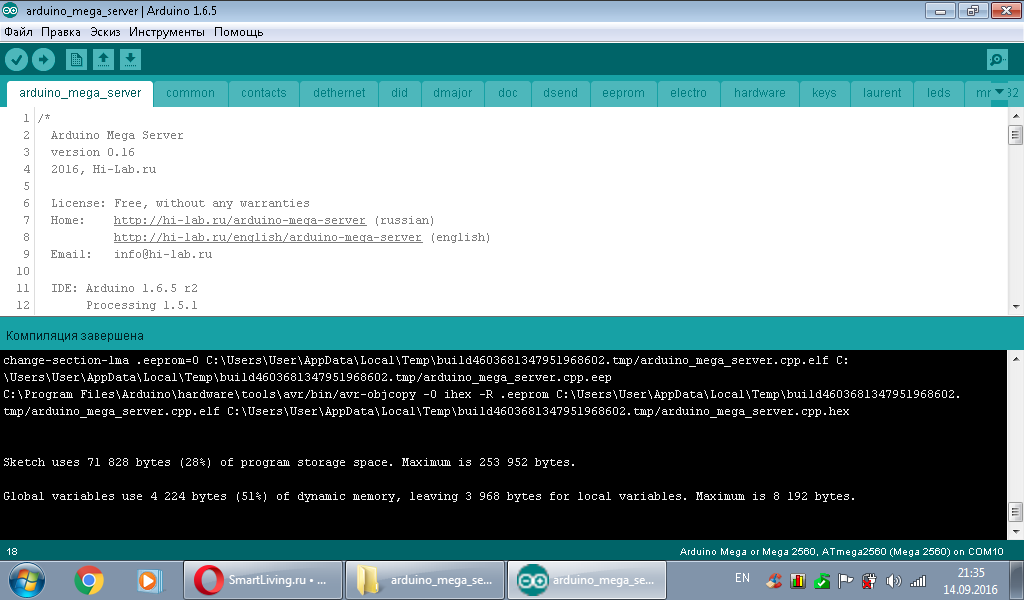The width and height of the screenshot is (1024, 600).
Task: Click the 'Arduino Mega Server' comment line
Action: point(117,135)
